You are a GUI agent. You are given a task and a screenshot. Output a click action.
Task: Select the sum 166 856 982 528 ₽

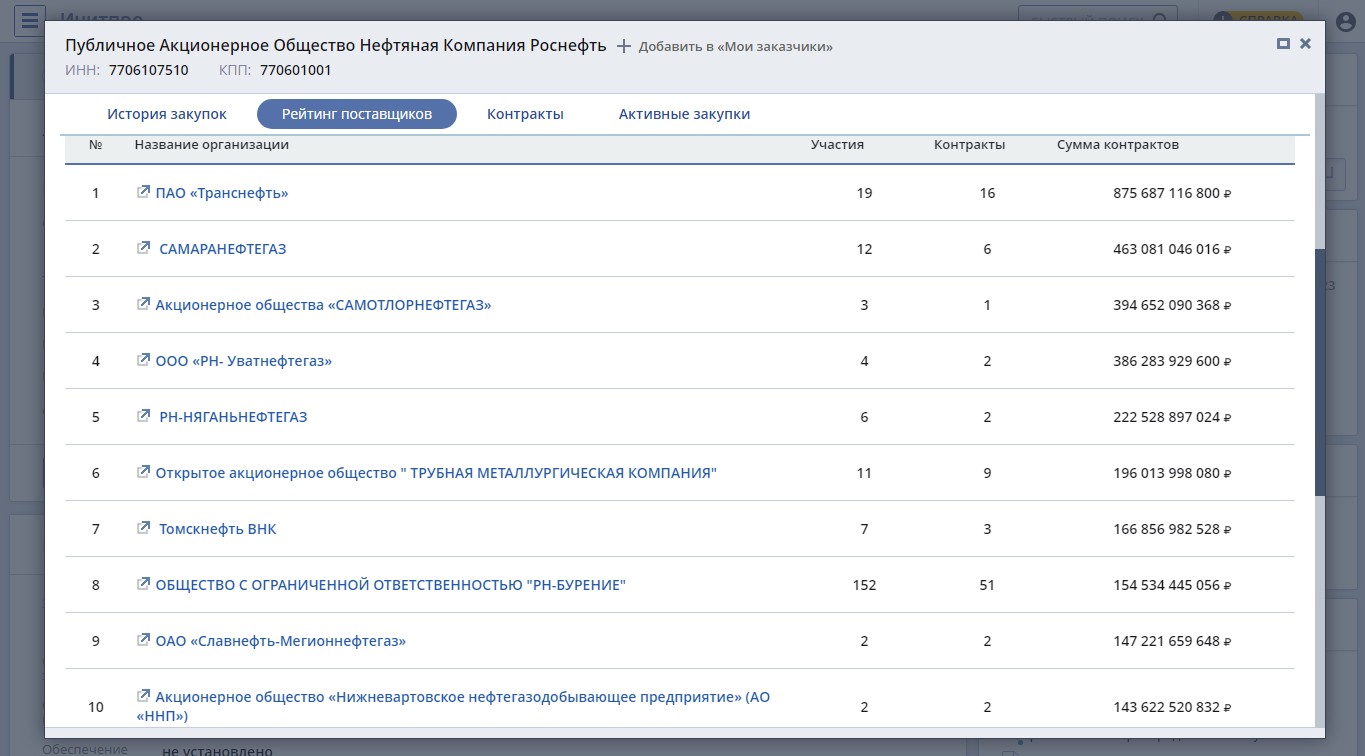(1172, 529)
